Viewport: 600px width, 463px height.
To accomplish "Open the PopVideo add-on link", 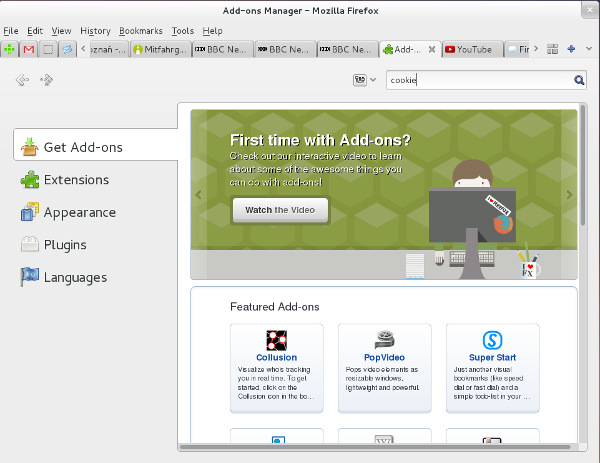I will [x=384, y=357].
